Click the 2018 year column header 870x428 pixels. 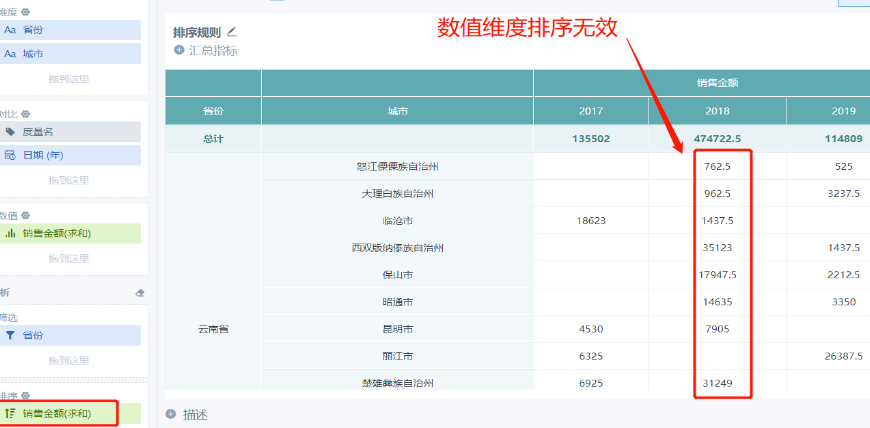[x=717, y=111]
